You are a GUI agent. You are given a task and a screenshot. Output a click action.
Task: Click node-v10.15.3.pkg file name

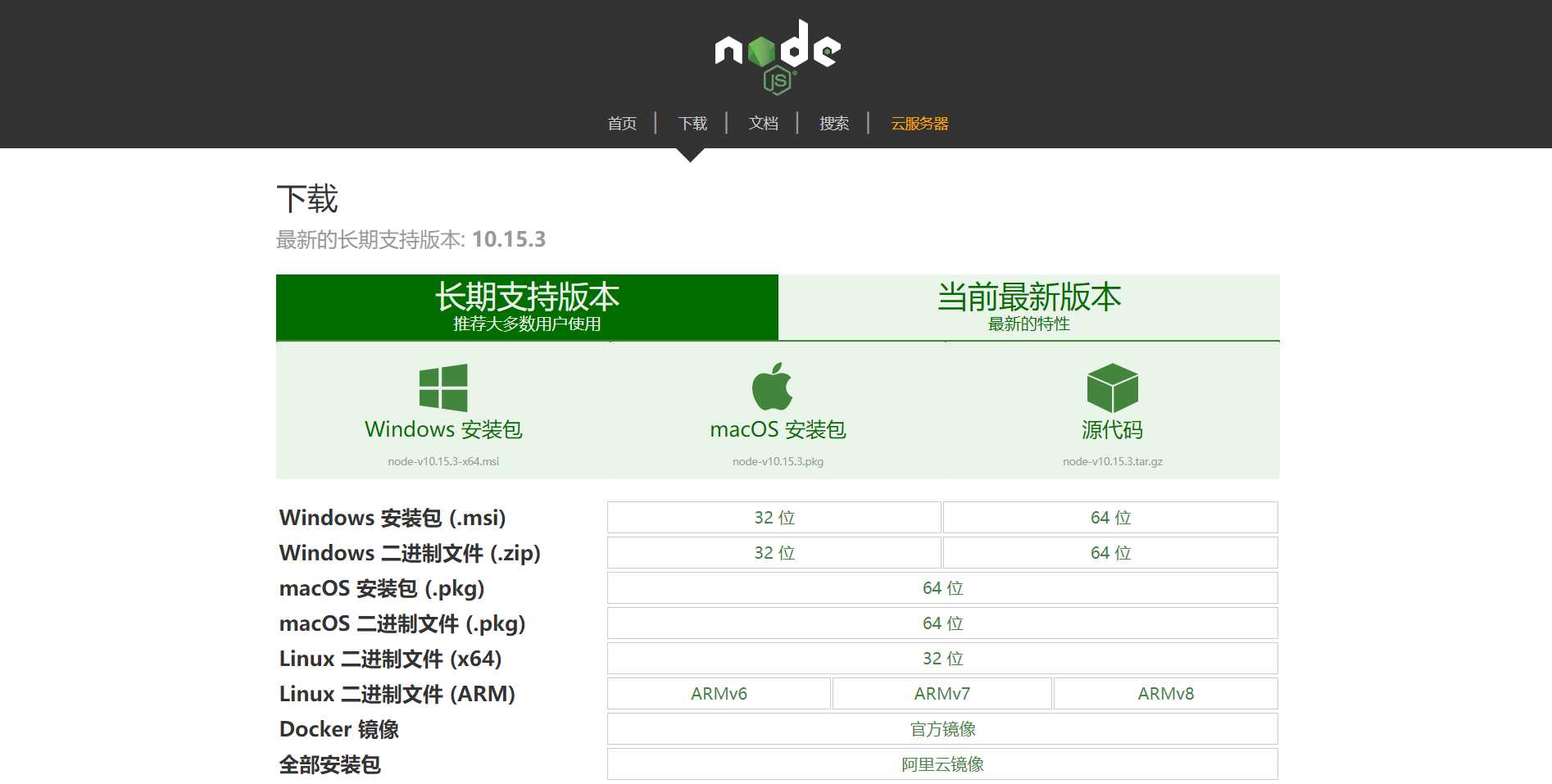[778, 461]
